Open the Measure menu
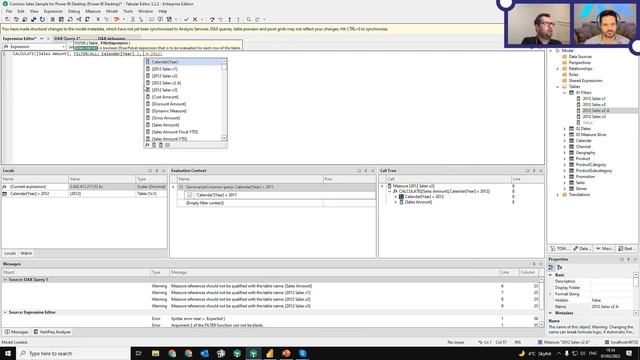Viewport: 640px width, 360px height. pos(93,11)
